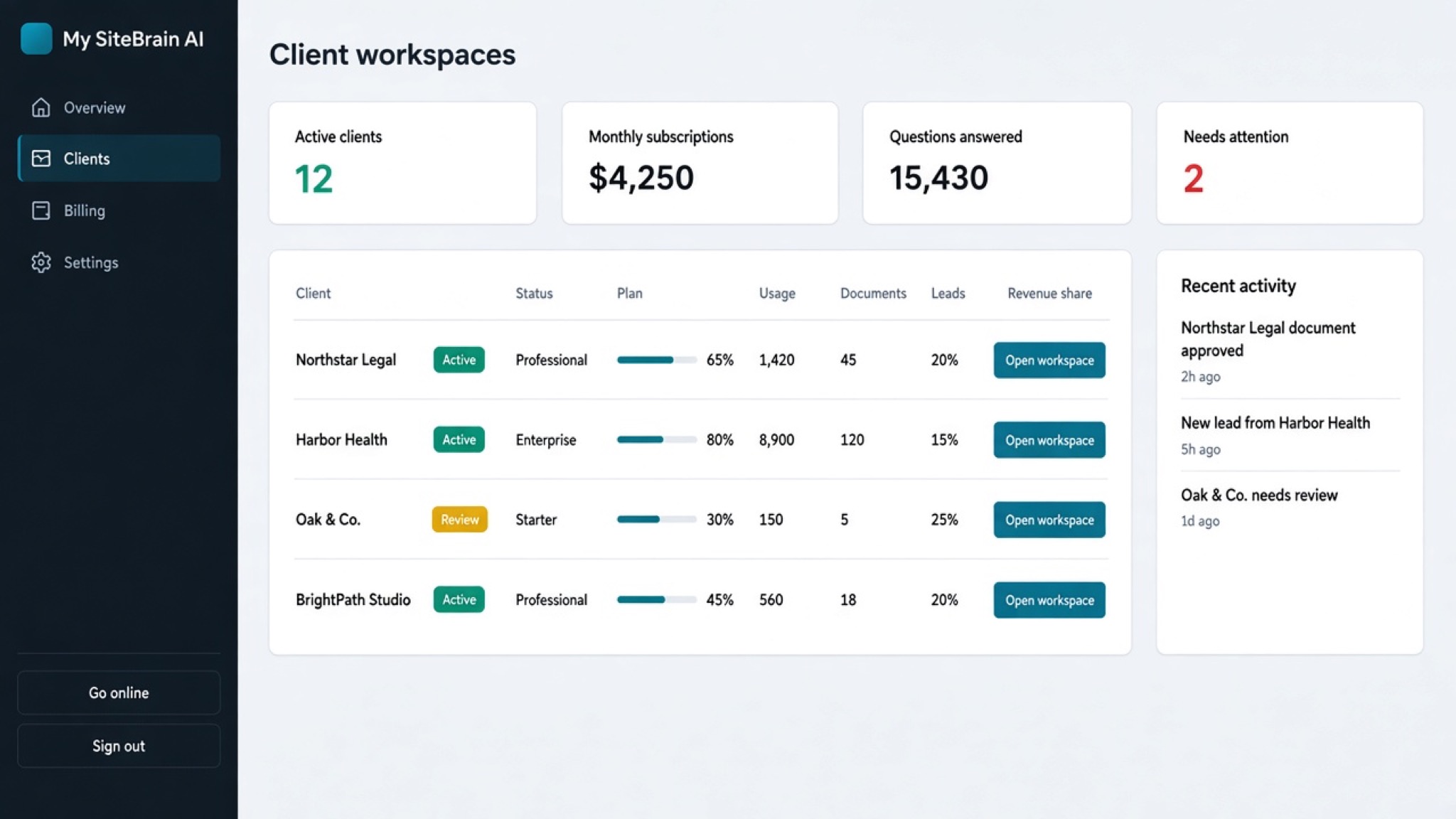This screenshot has width=1456, height=819.
Task: Select the Needs attention card
Action: [1290, 163]
